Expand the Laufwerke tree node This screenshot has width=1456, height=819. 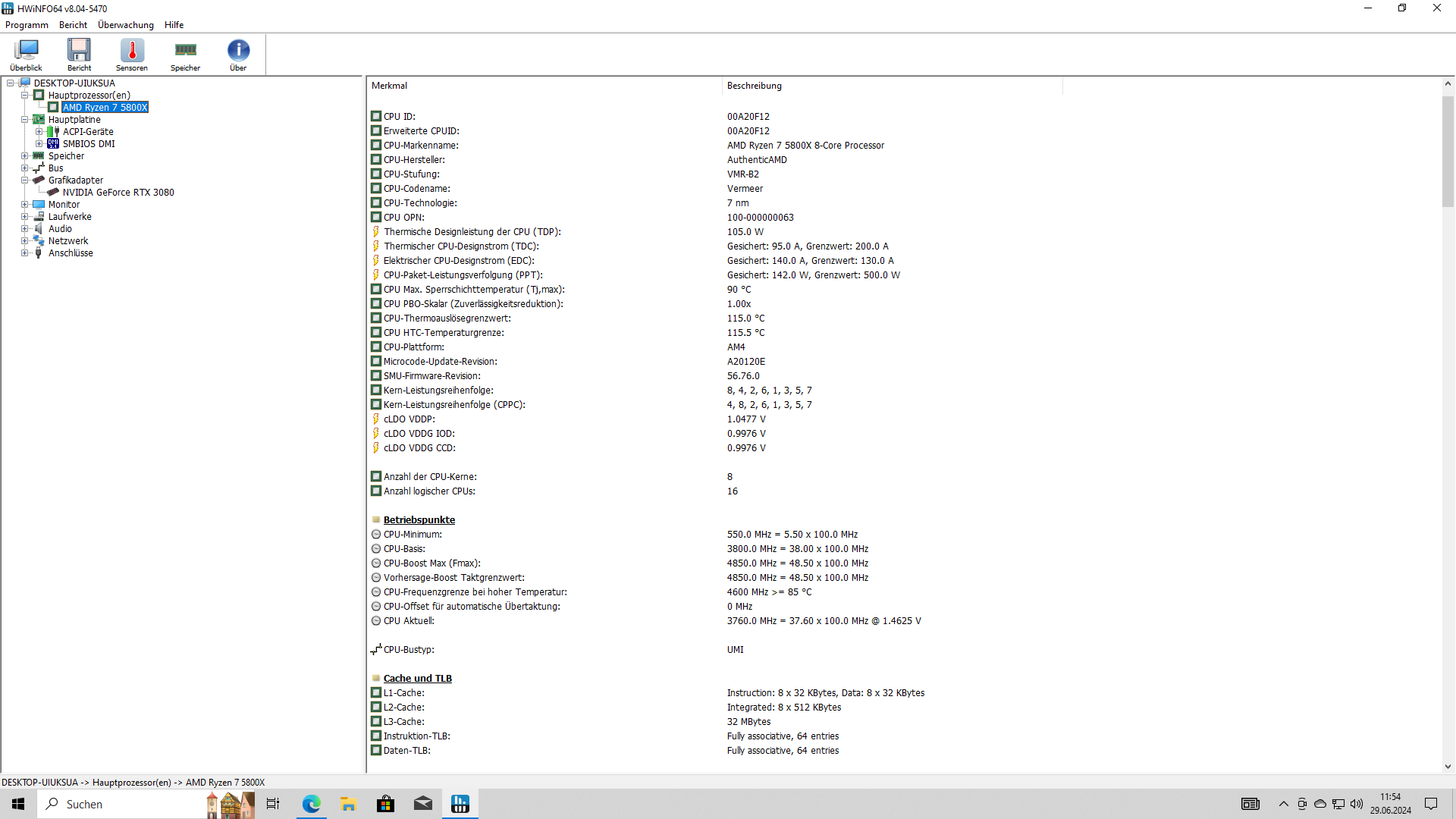(25, 217)
